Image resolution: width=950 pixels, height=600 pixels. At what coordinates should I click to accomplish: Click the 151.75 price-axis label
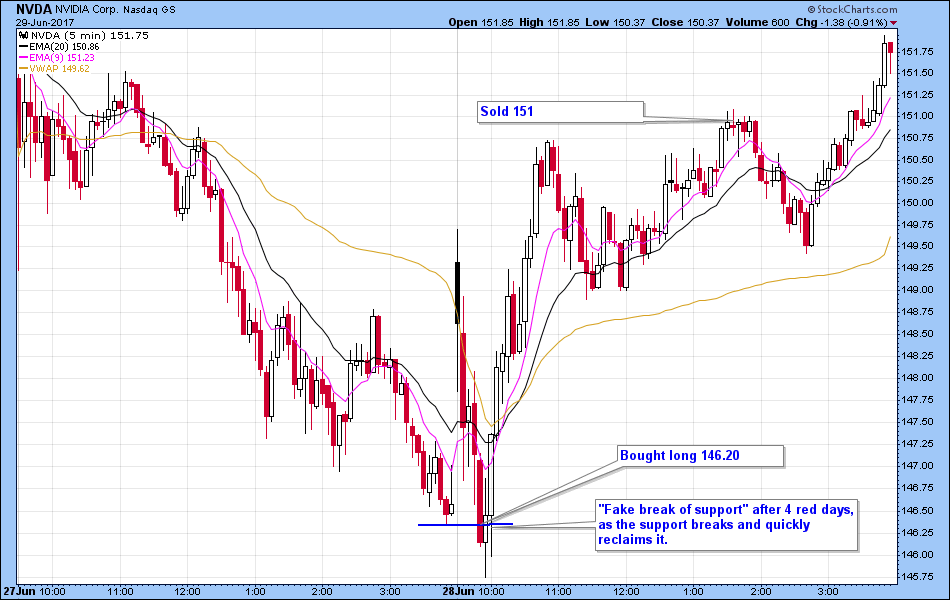coord(917,52)
